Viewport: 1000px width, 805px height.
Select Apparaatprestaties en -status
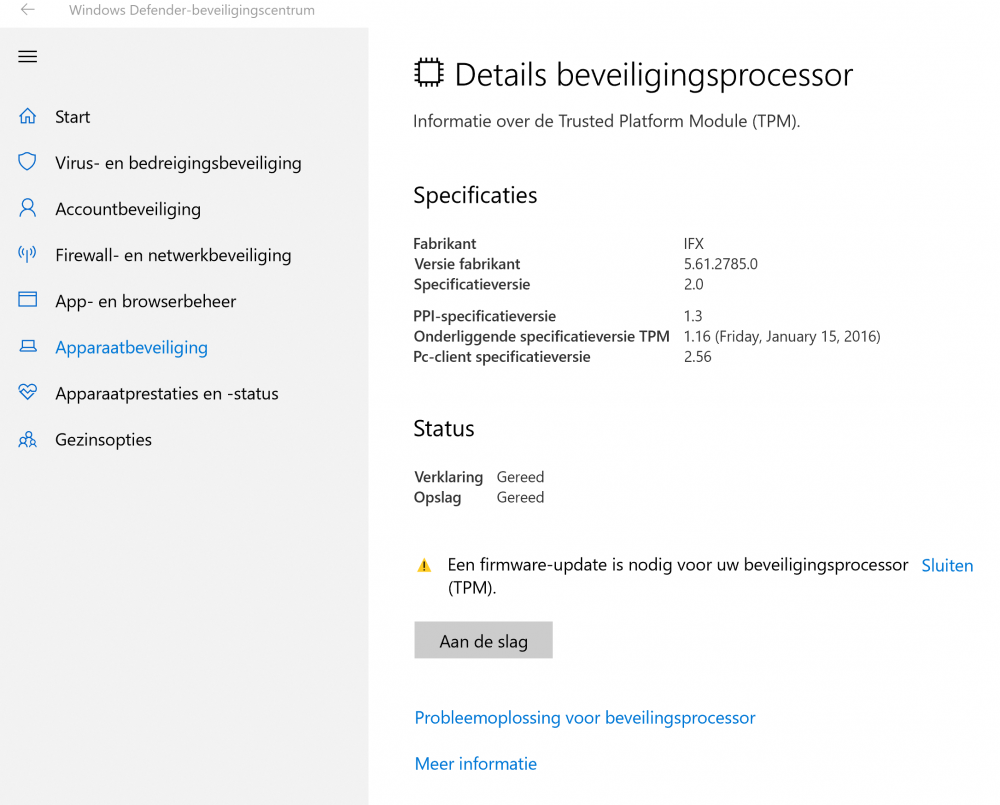167,393
